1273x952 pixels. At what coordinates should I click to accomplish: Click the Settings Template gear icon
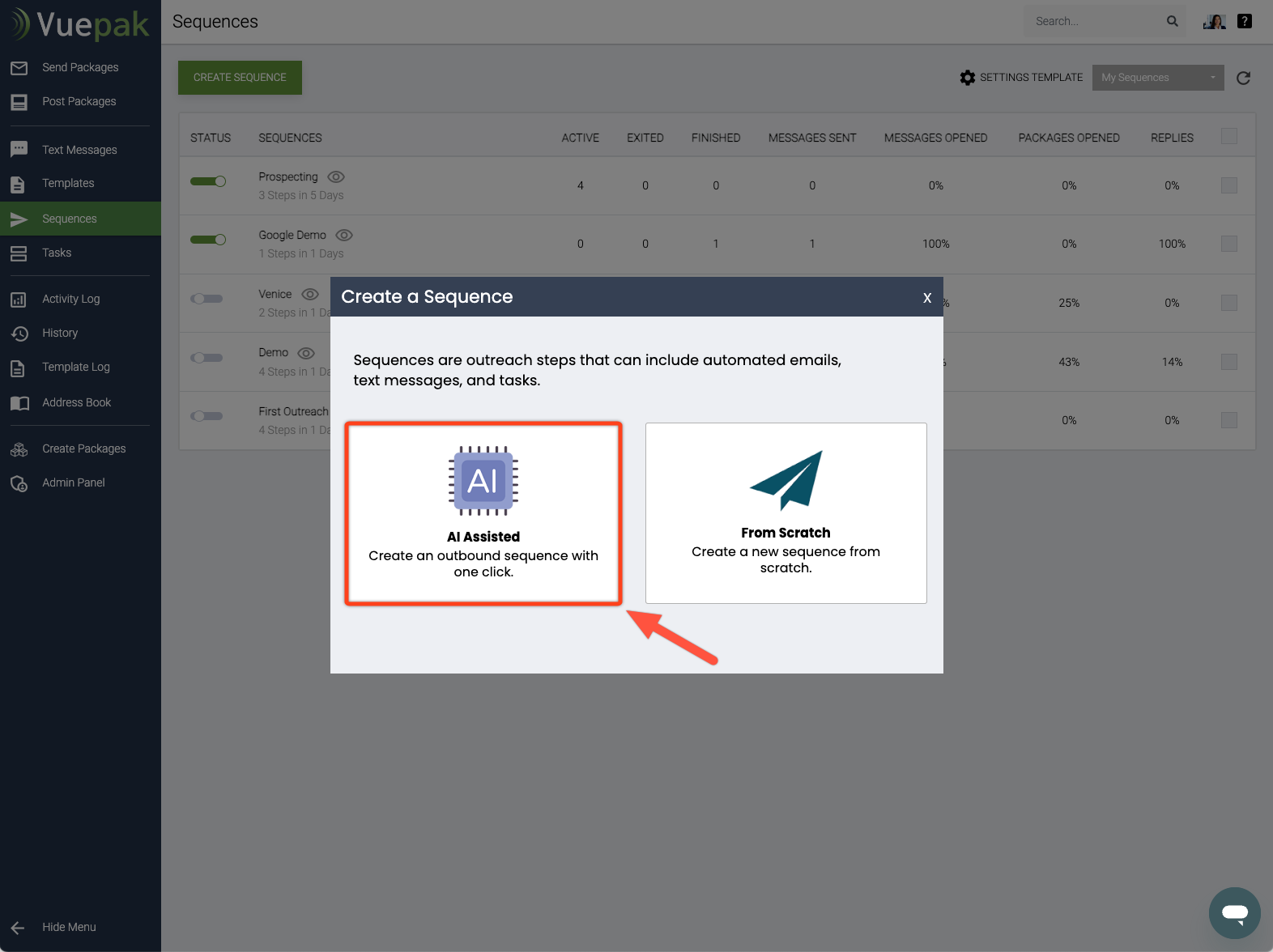point(967,78)
